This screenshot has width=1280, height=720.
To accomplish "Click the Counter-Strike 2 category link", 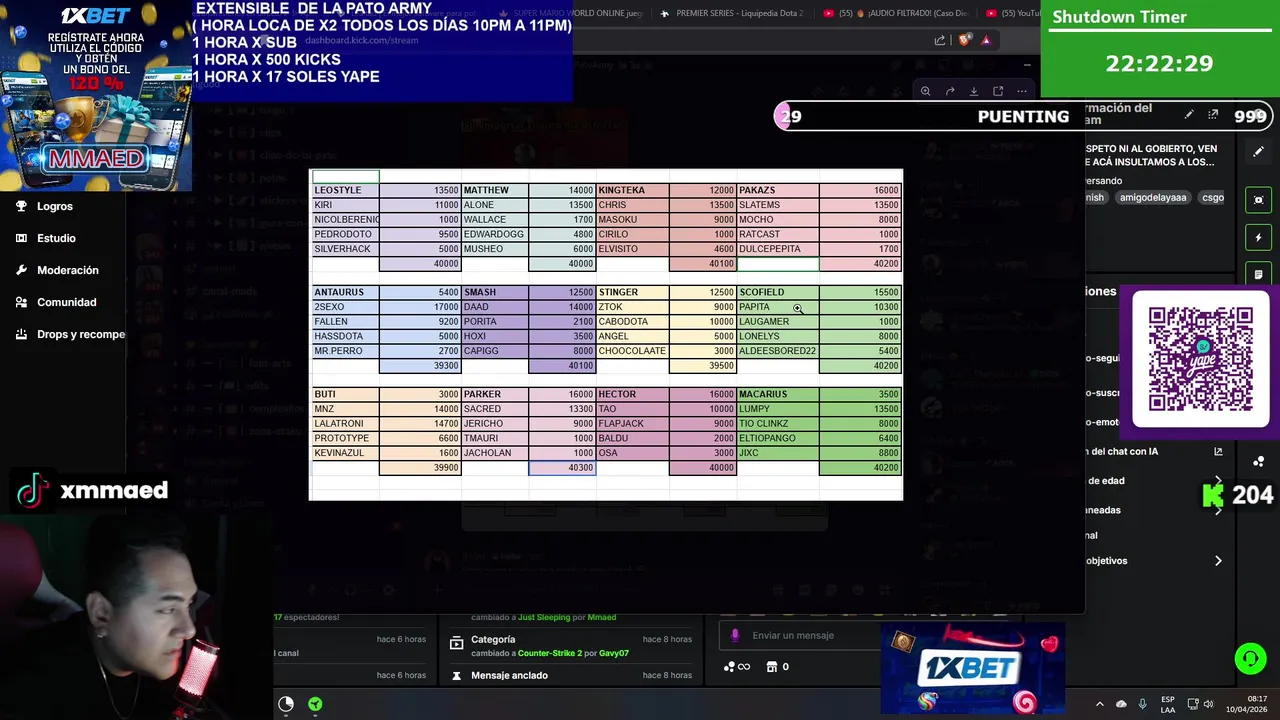I will tap(550, 653).
